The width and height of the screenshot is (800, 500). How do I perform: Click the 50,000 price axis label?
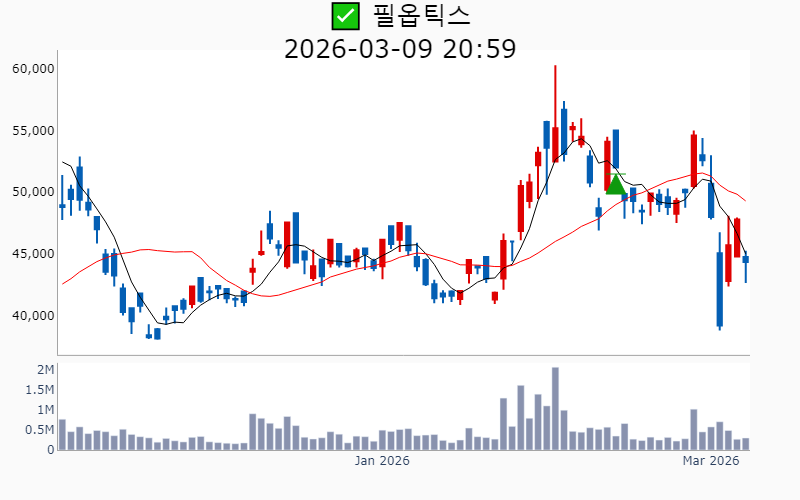coord(32,192)
